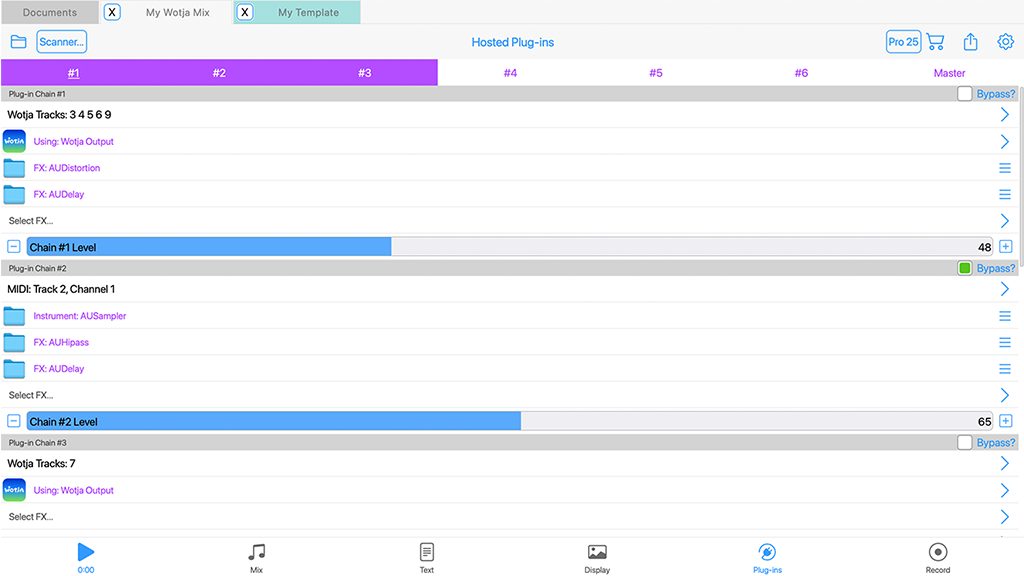Open the settings gear icon
The height and width of the screenshot is (576, 1024).
click(1005, 42)
